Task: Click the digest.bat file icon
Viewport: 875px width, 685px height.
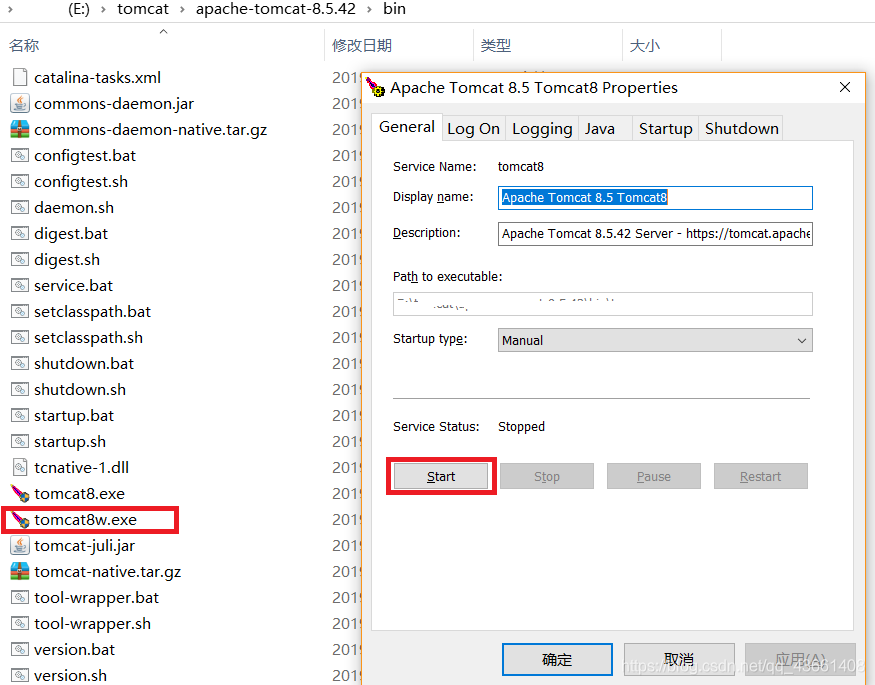Action: click(20, 233)
